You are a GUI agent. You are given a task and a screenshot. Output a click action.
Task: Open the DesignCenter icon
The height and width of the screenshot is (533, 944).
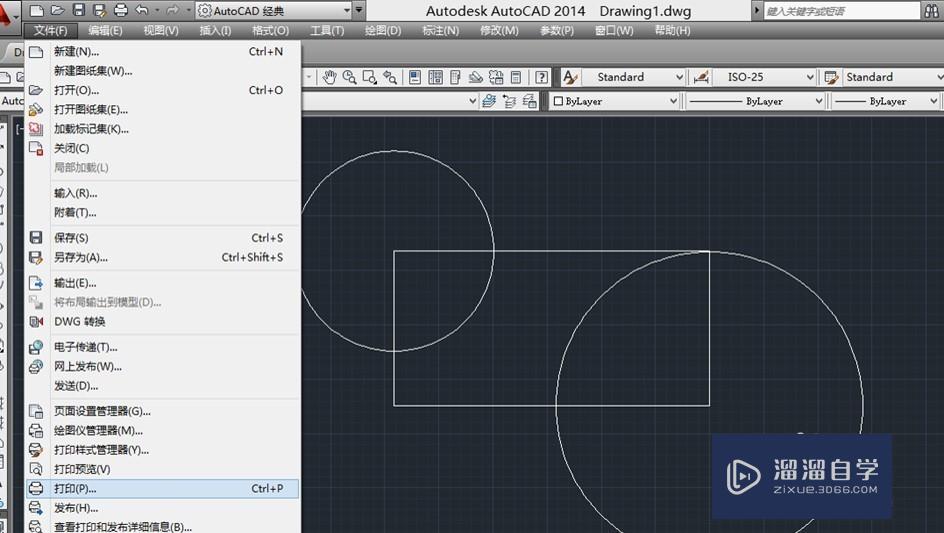[x=435, y=77]
